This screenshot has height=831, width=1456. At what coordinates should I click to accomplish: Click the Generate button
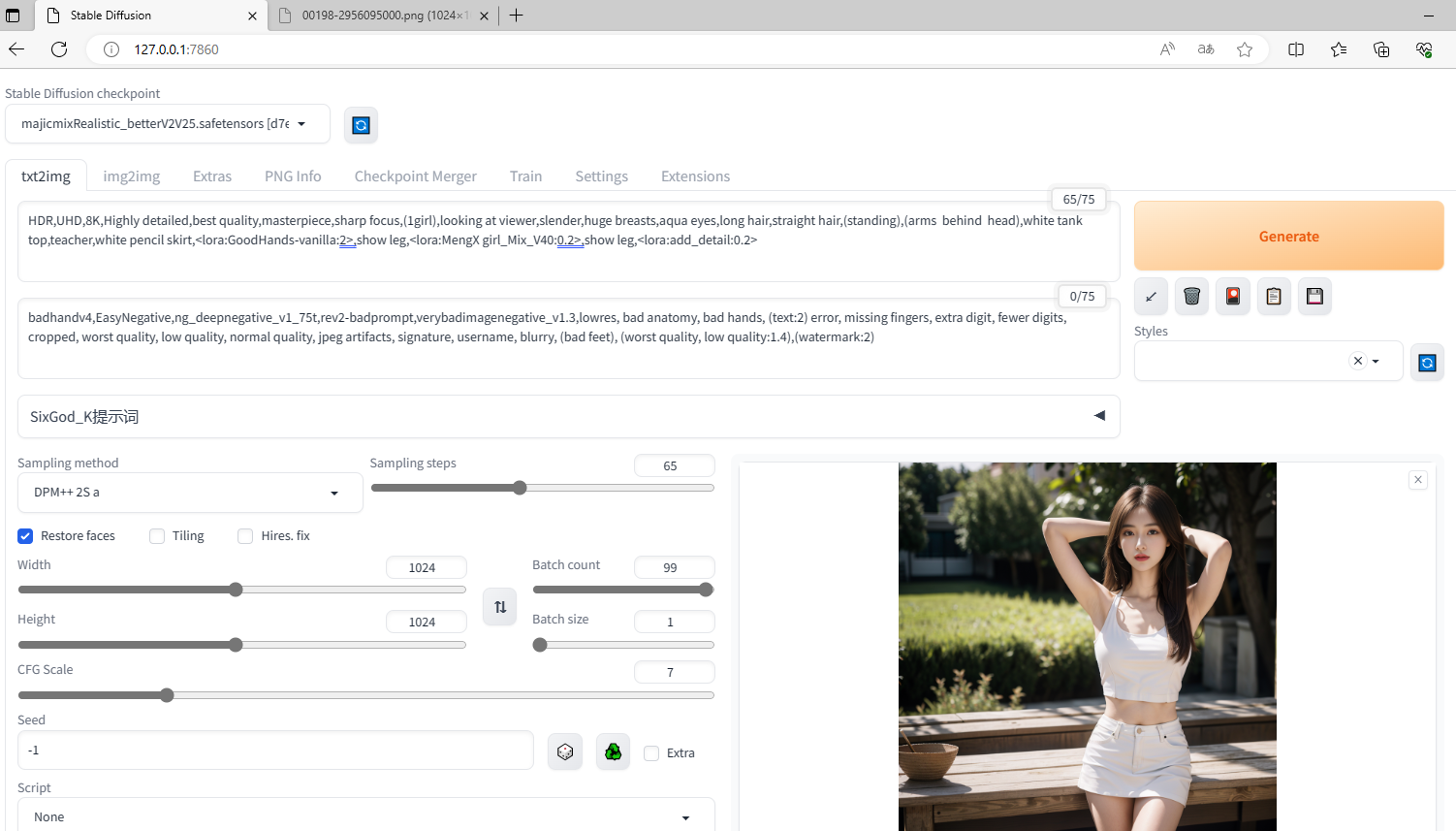[1289, 236]
